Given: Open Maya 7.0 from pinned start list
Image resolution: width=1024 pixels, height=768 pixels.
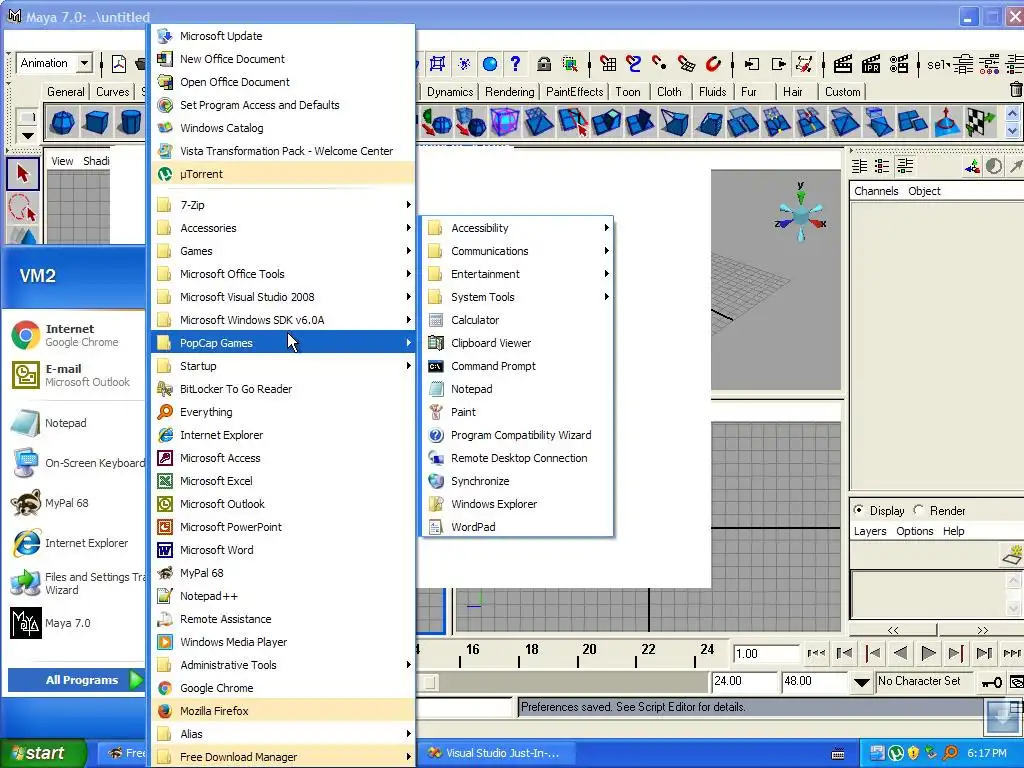Looking at the screenshot, I should [75, 623].
